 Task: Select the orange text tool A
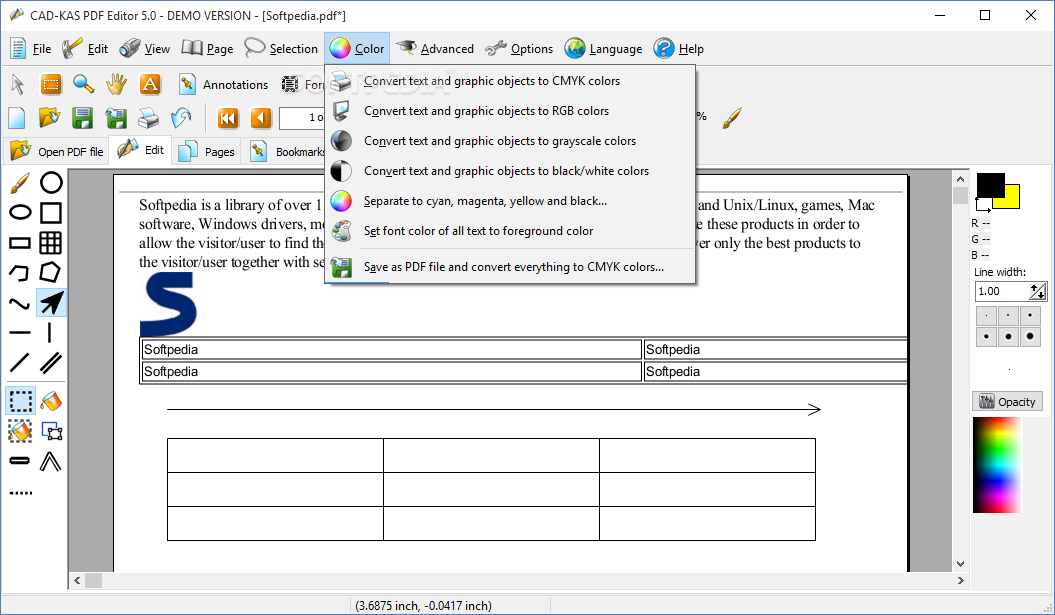[x=149, y=84]
